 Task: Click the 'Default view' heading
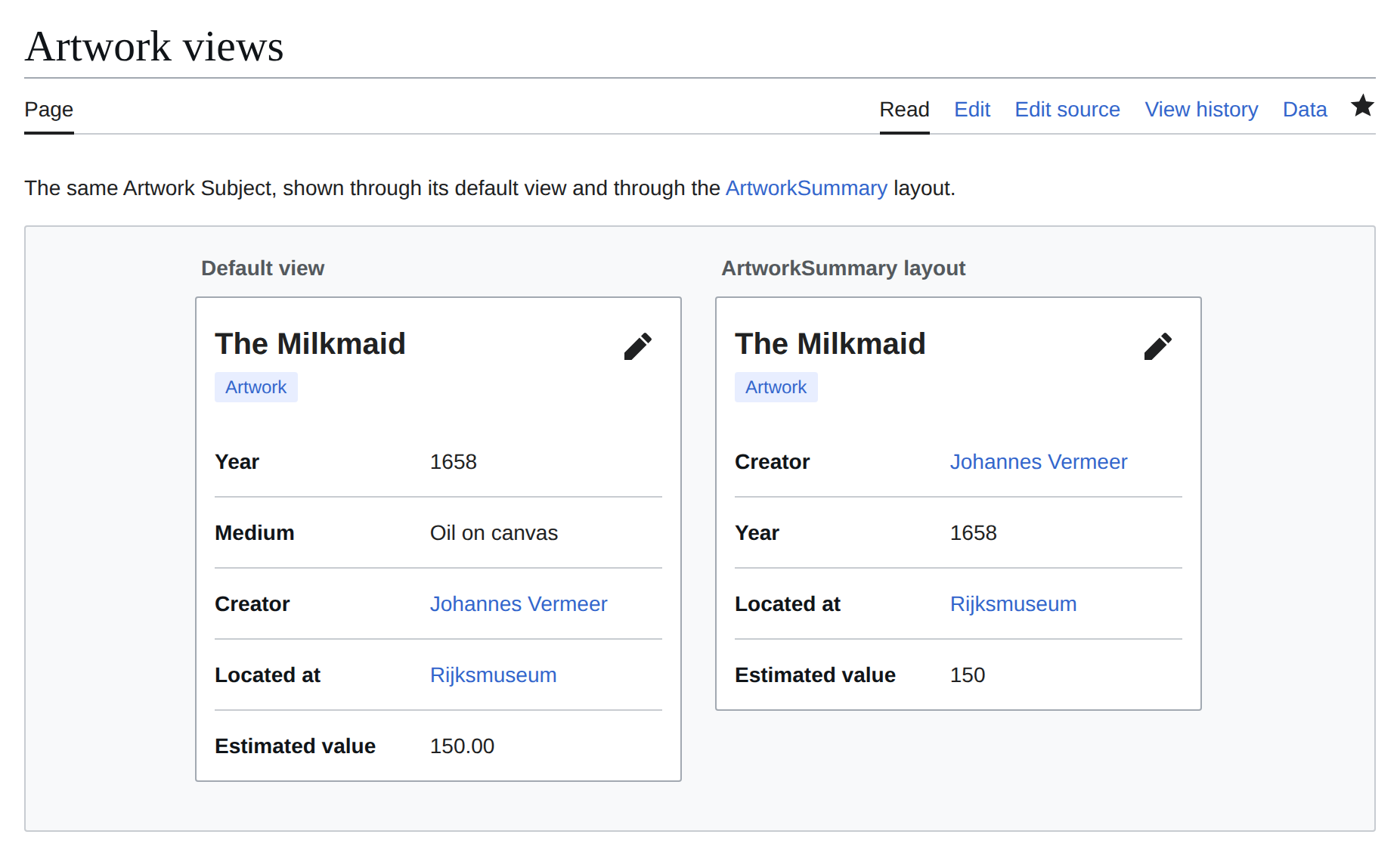(262, 268)
